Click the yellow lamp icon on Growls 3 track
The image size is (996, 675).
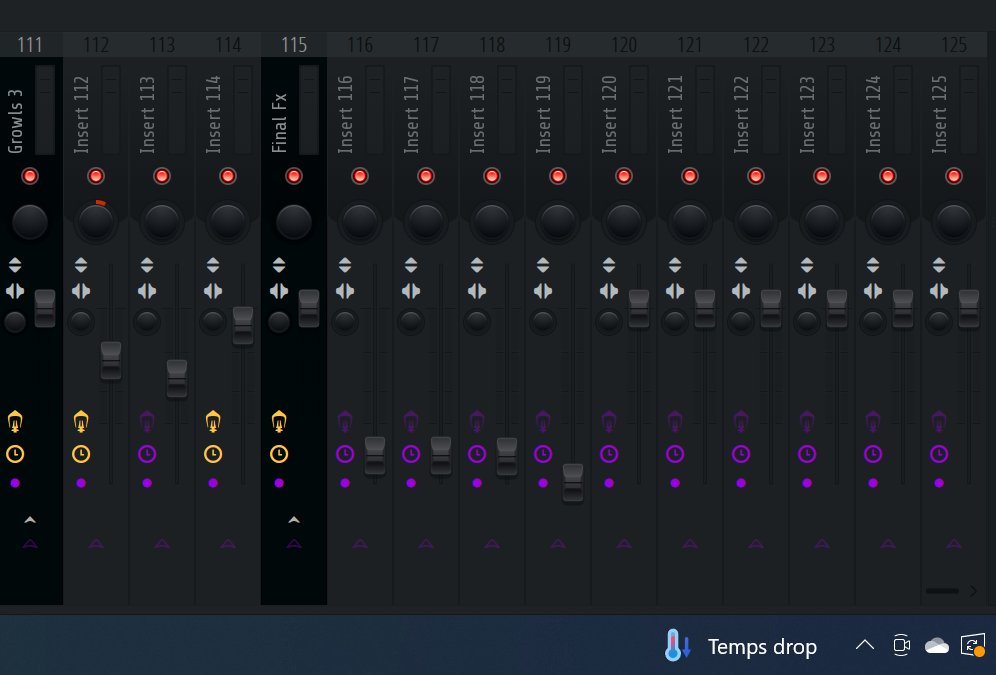tap(15, 420)
